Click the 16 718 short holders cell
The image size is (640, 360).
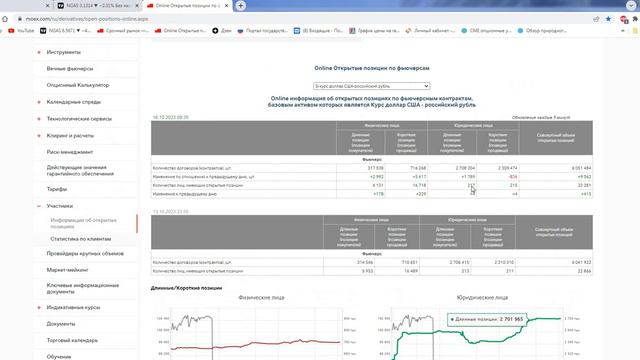419,185
